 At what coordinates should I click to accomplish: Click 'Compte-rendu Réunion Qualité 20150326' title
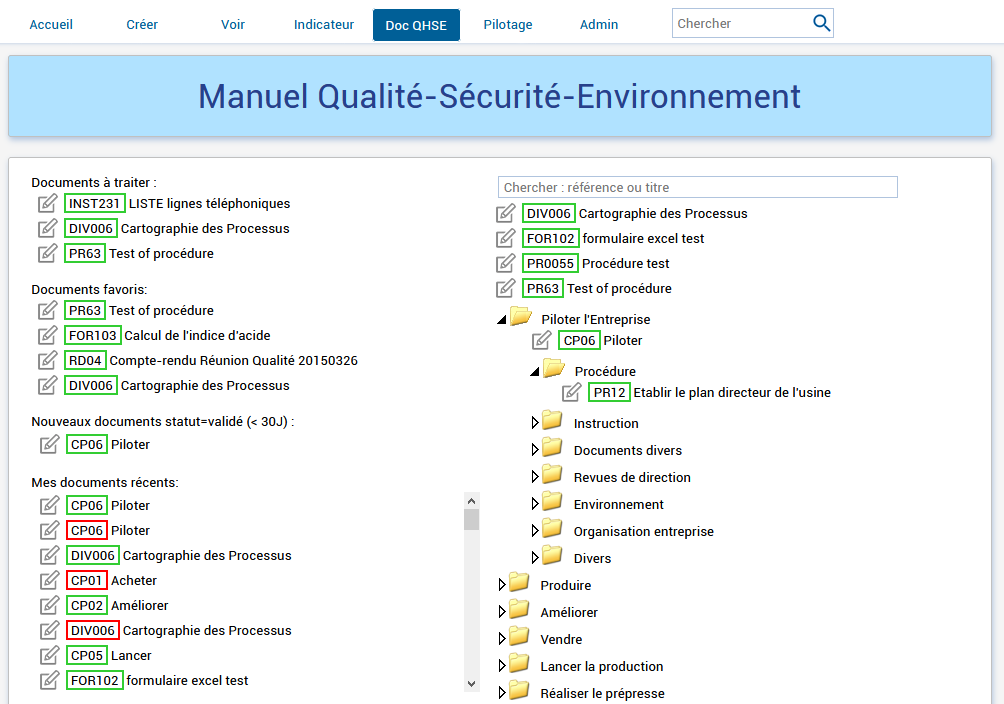pos(234,360)
